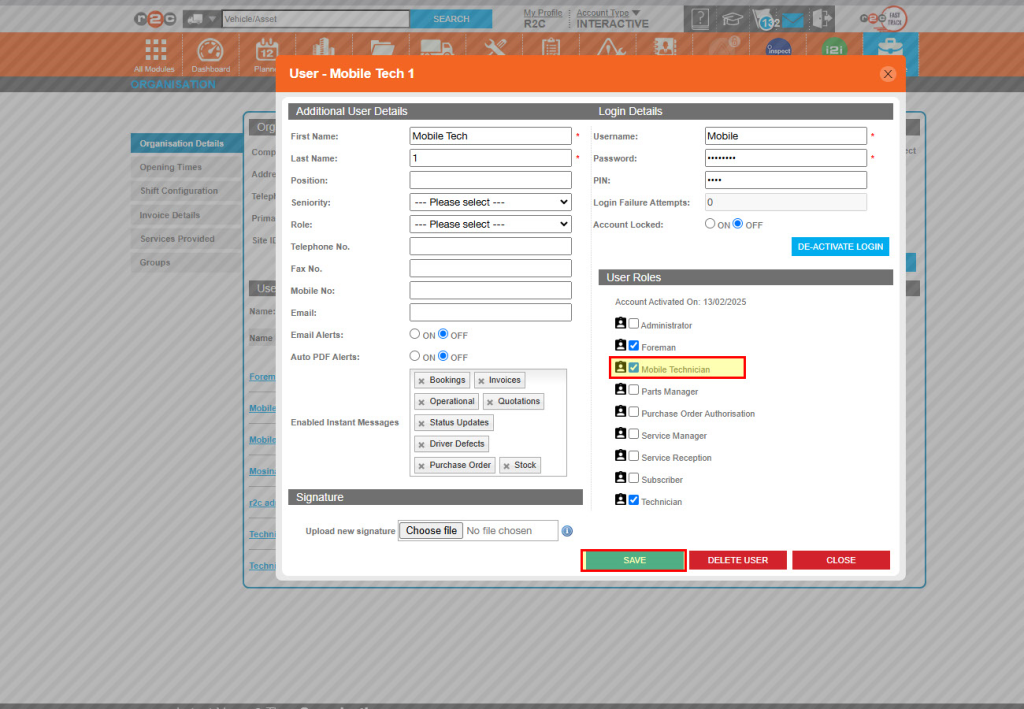Open the training graduation cap icon

(x=733, y=17)
